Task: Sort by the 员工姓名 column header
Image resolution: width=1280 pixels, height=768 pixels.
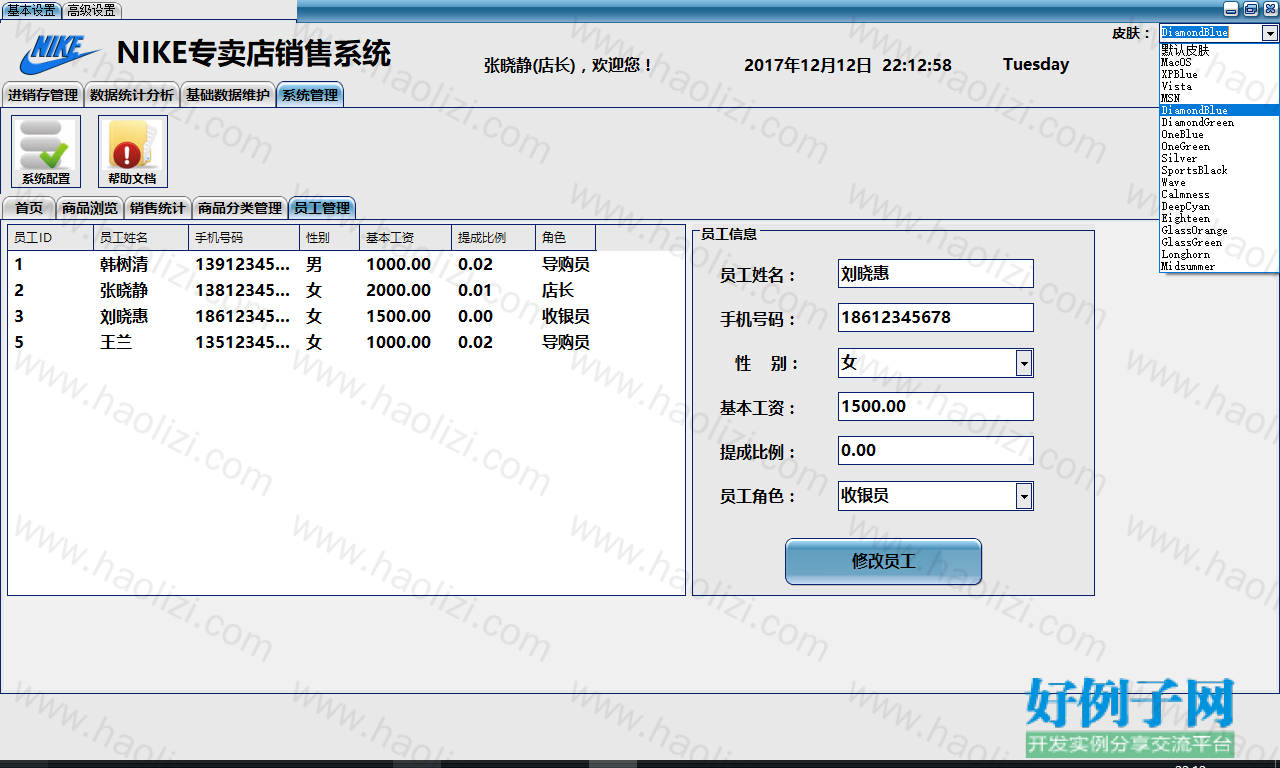Action: click(141, 238)
